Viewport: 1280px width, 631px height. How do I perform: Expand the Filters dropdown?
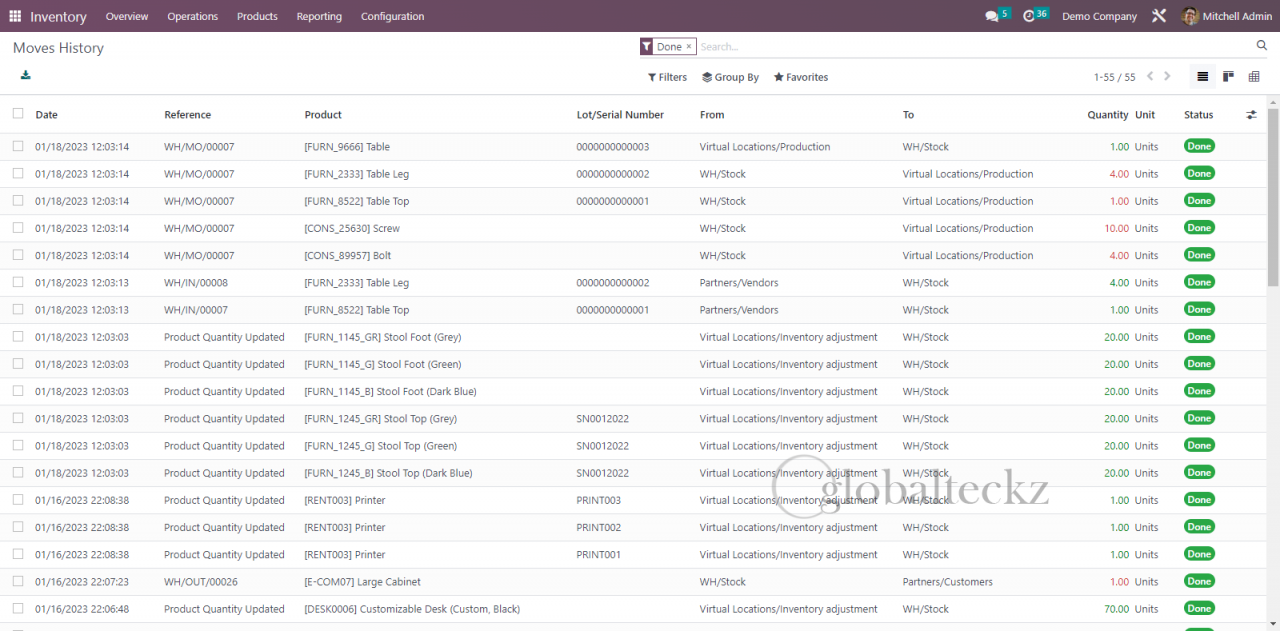tap(667, 77)
